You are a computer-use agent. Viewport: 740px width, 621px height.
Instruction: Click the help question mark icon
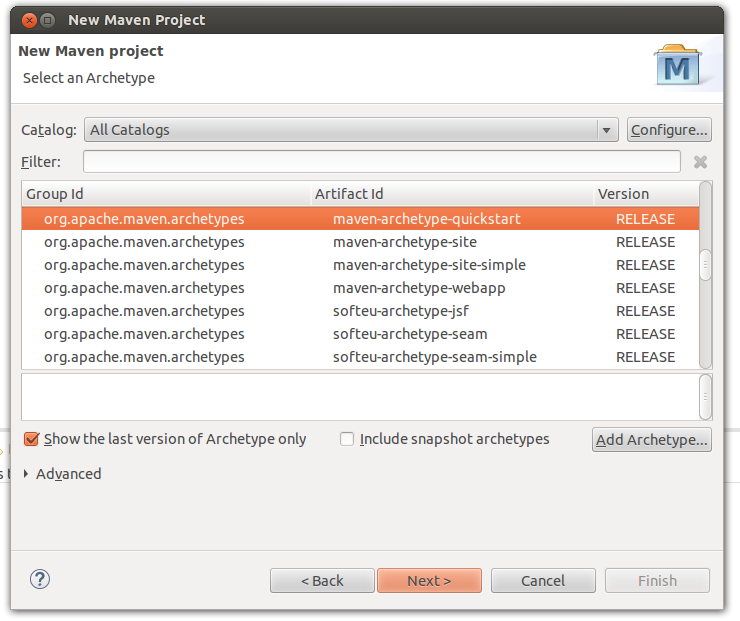[x=40, y=579]
